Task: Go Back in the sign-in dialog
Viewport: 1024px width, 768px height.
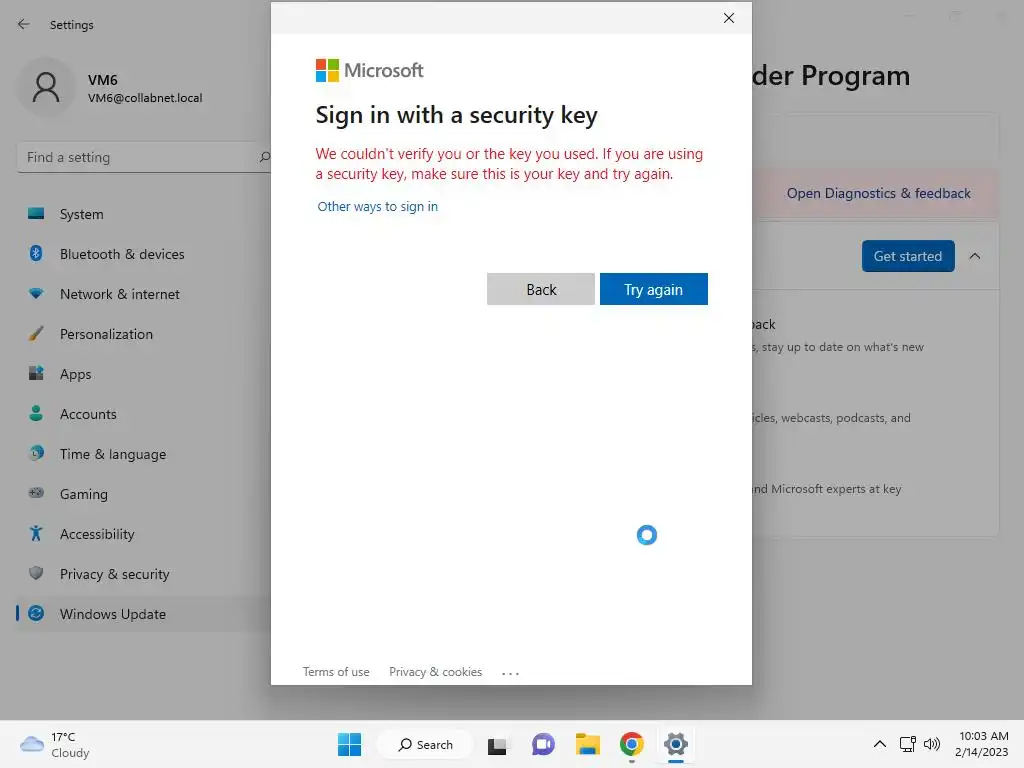Action: coord(541,289)
